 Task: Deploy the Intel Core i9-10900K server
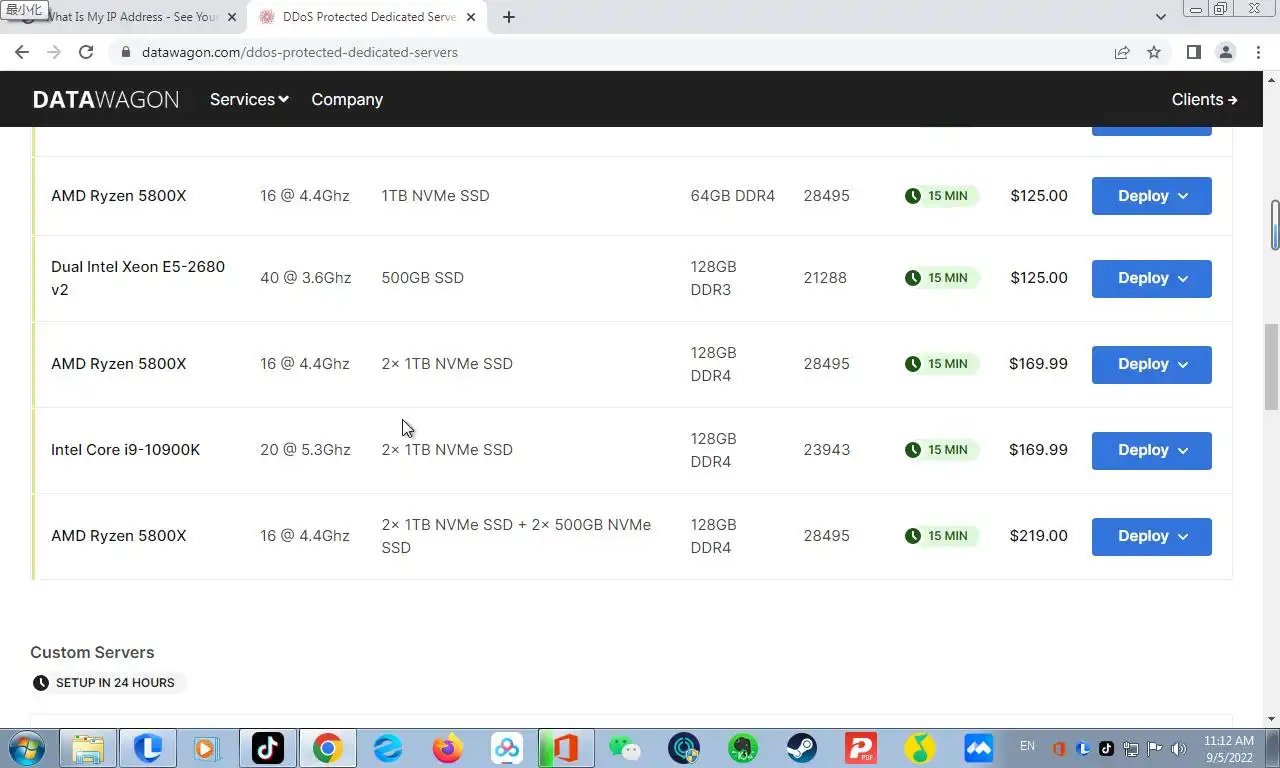coord(1152,450)
